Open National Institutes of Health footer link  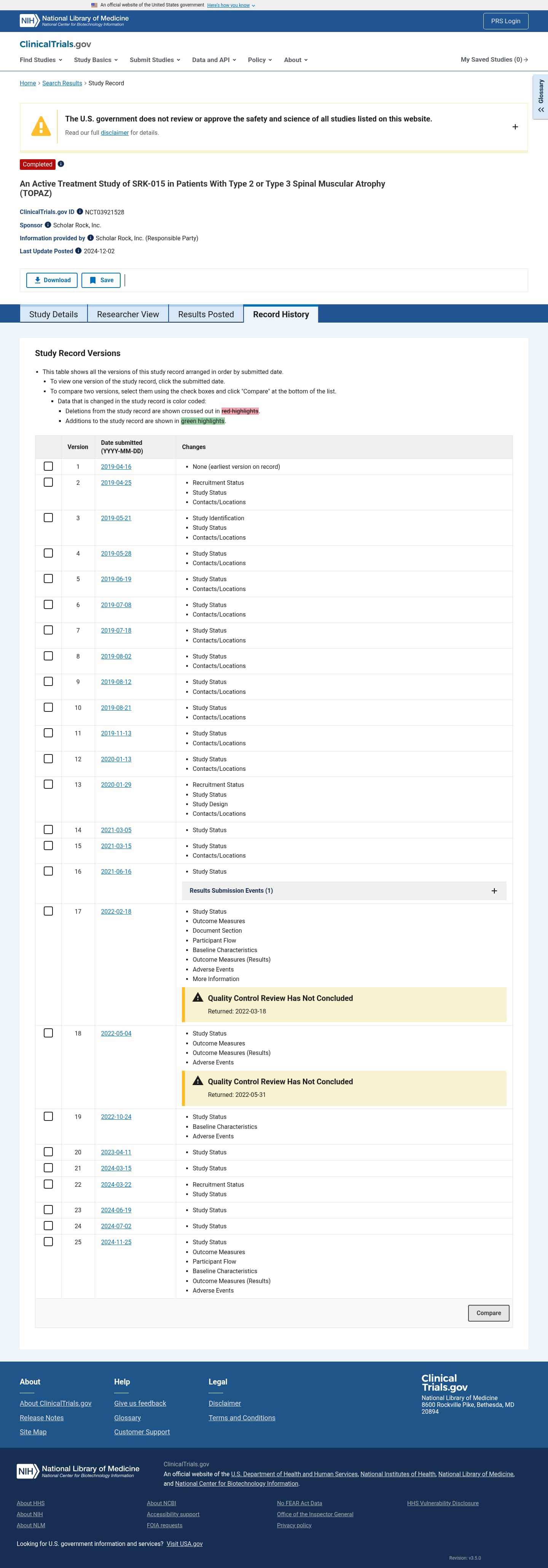pyautogui.click(x=398, y=1474)
